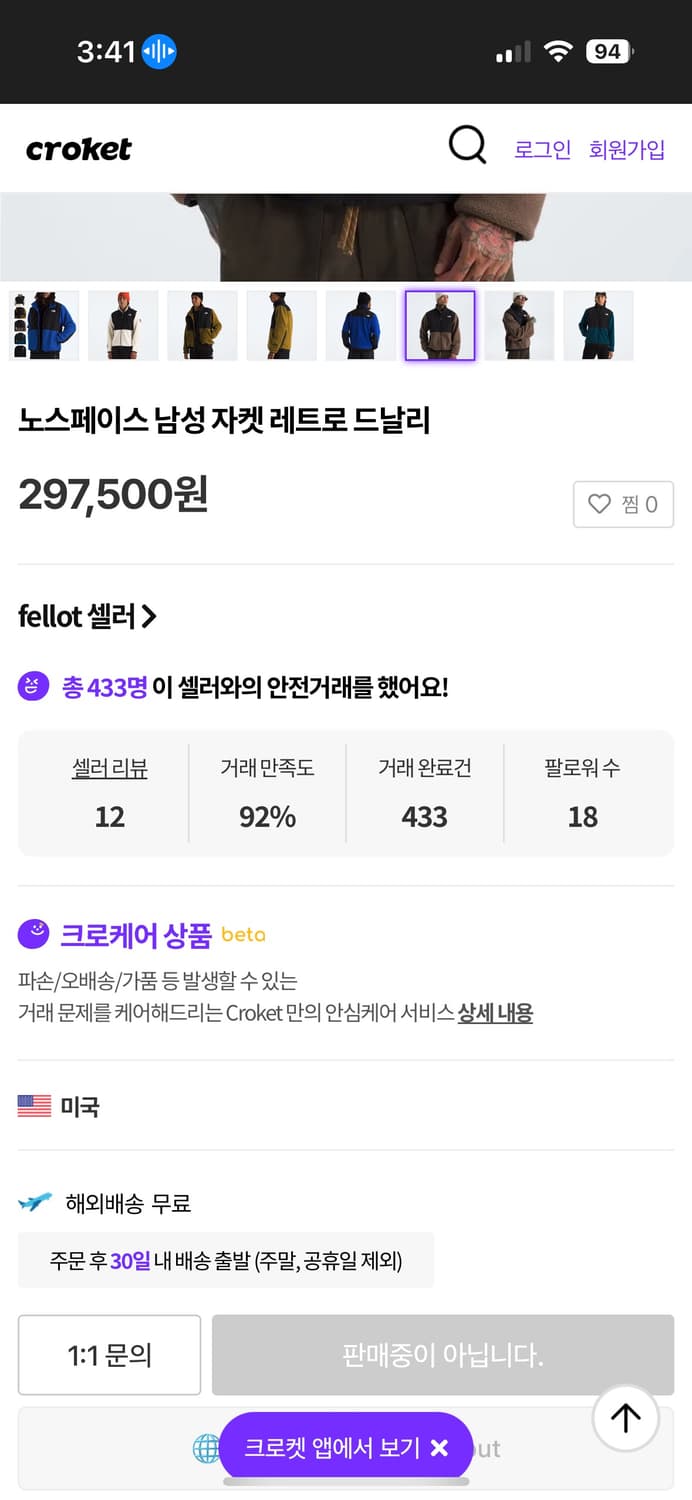Tap the 크로케어 purple face icon
This screenshot has width=692, height=1500.
pyautogui.click(x=33, y=934)
